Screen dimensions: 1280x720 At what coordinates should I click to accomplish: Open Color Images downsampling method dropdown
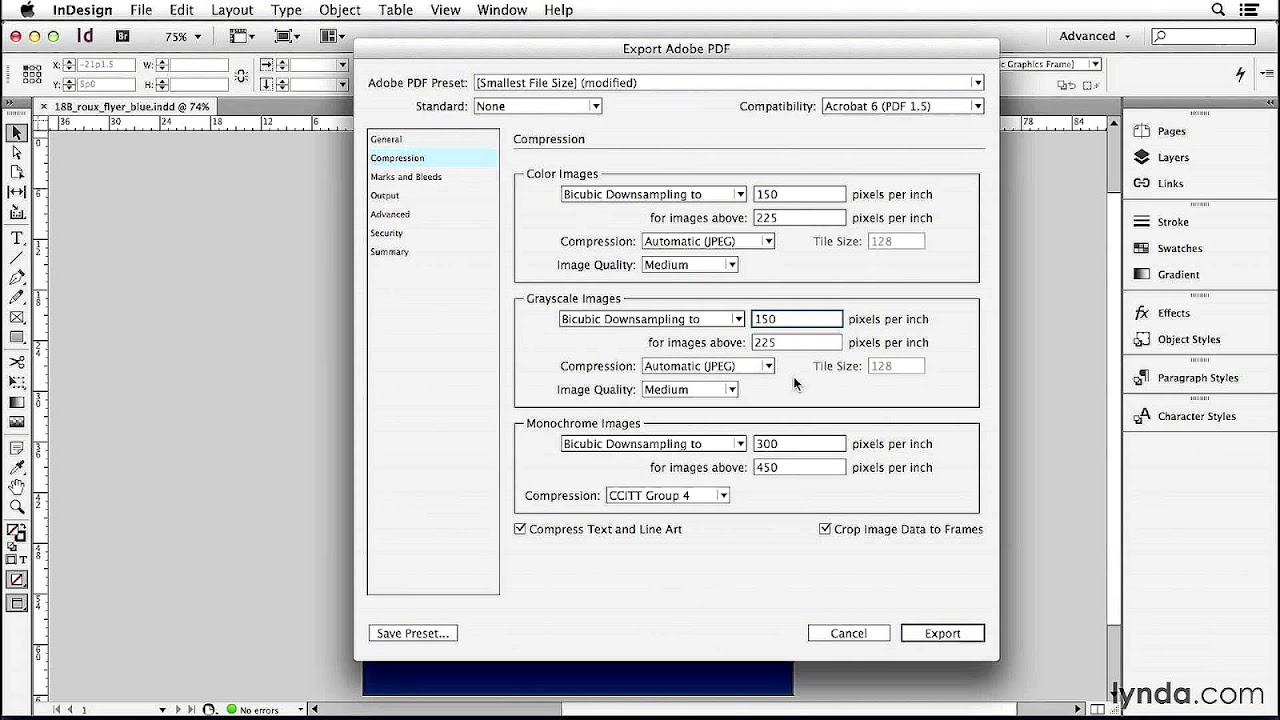[x=654, y=194]
